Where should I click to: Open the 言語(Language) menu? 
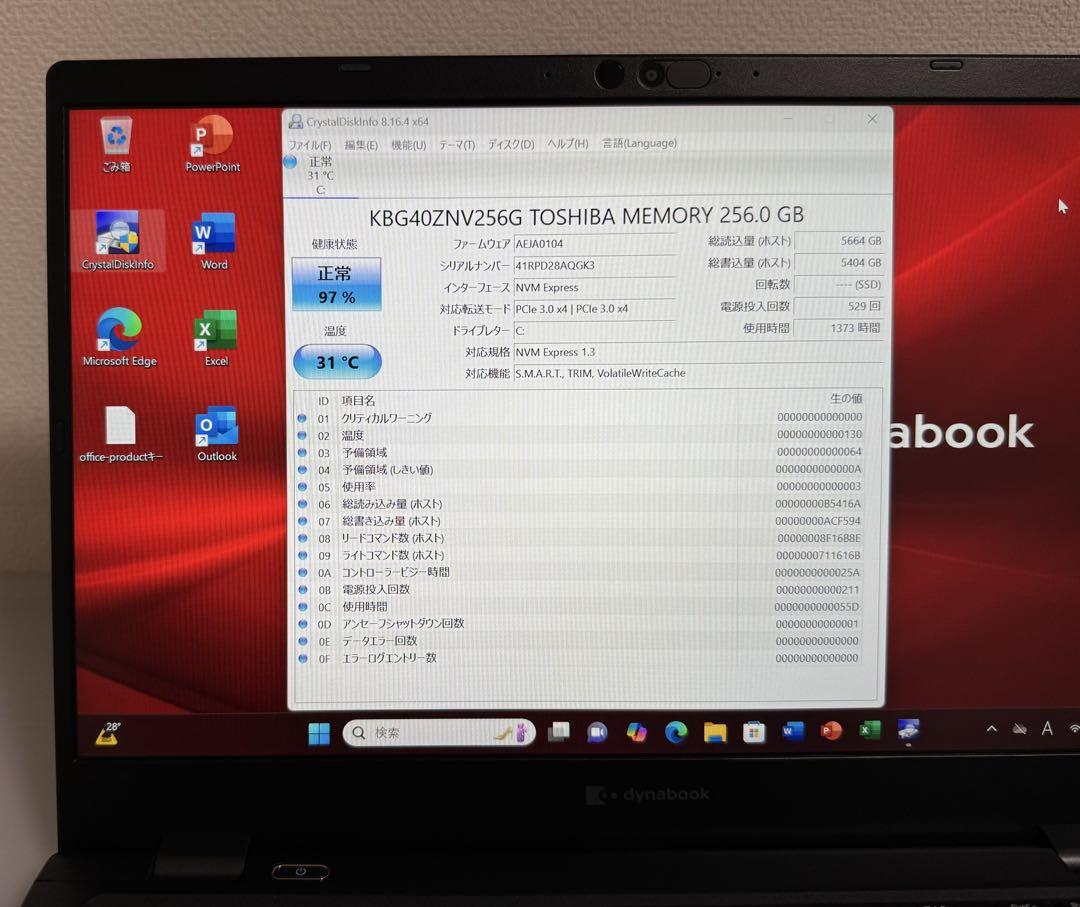pyautogui.click(x=639, y=143)
